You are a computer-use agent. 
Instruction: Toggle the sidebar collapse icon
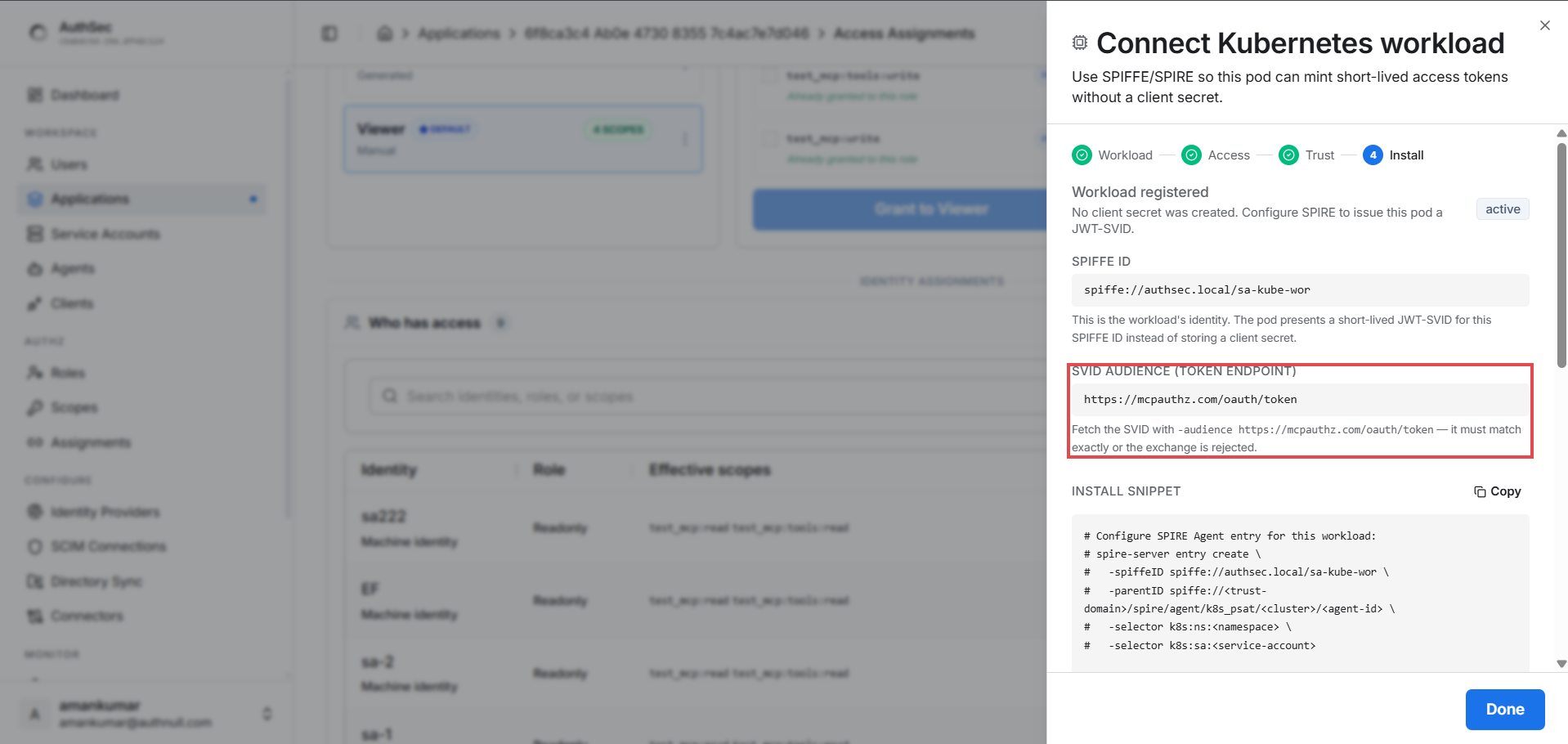329,34
